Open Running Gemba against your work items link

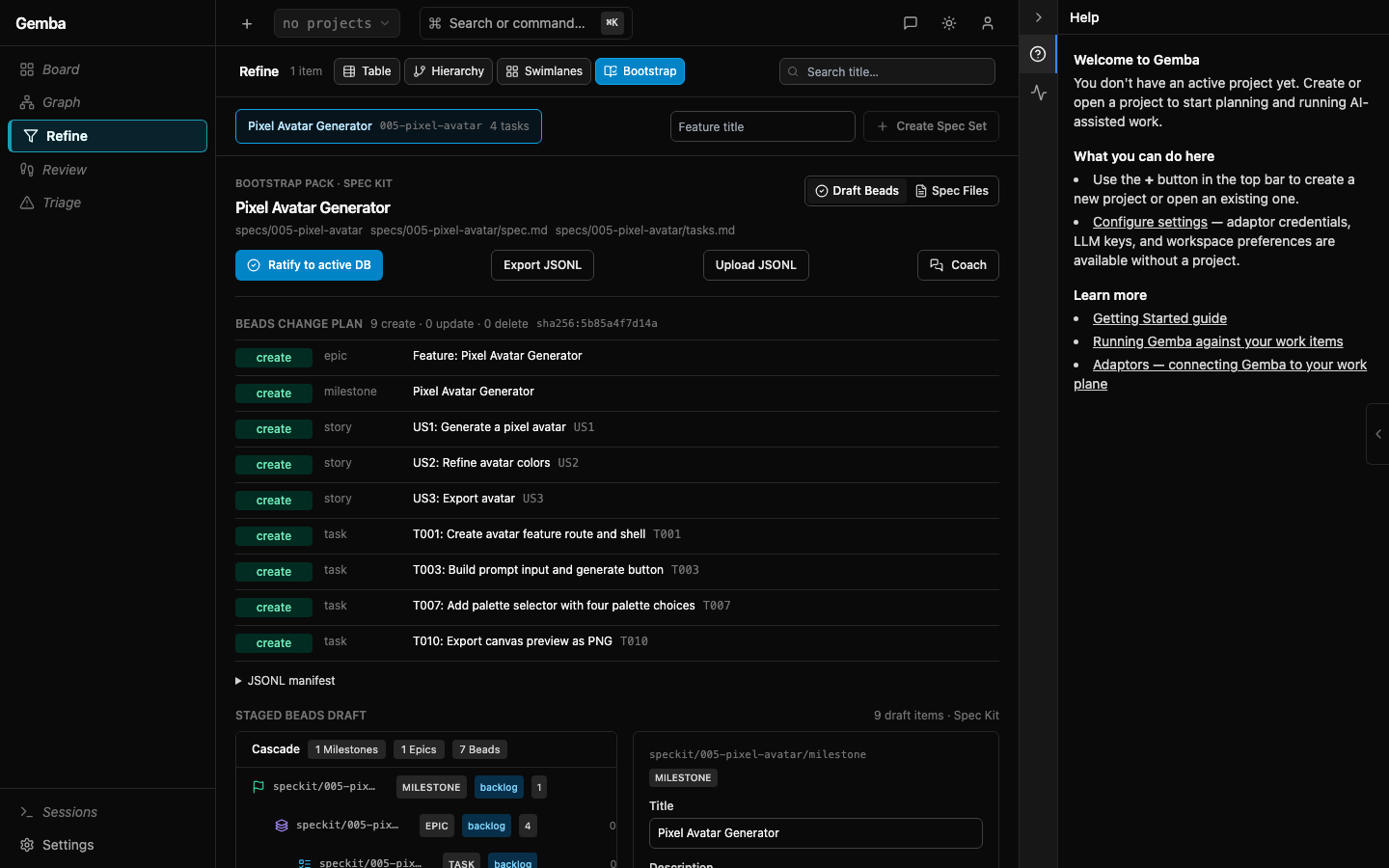coord(1217,341)
